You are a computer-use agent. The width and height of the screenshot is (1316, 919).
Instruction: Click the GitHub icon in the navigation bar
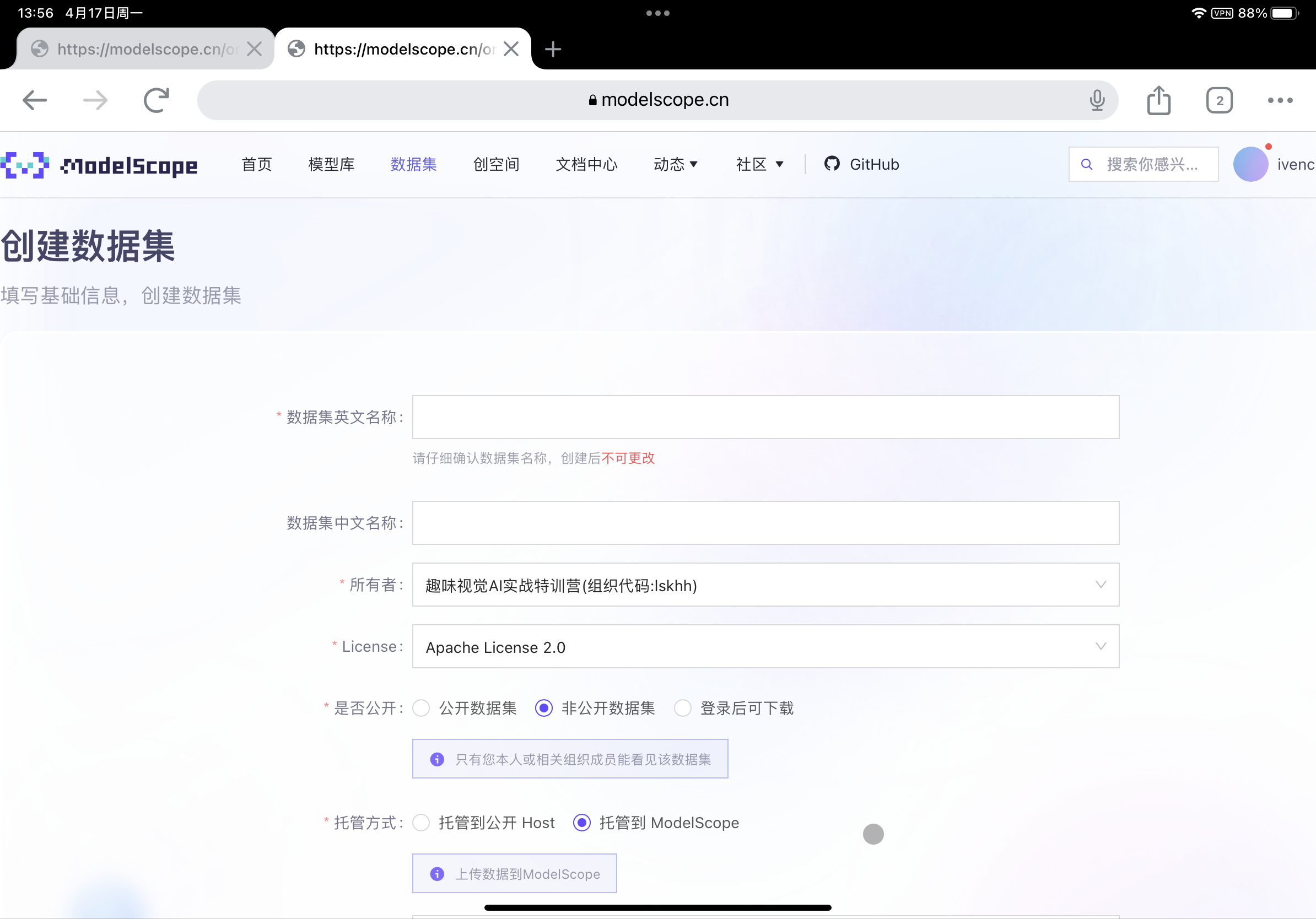(x=832, y=164)
